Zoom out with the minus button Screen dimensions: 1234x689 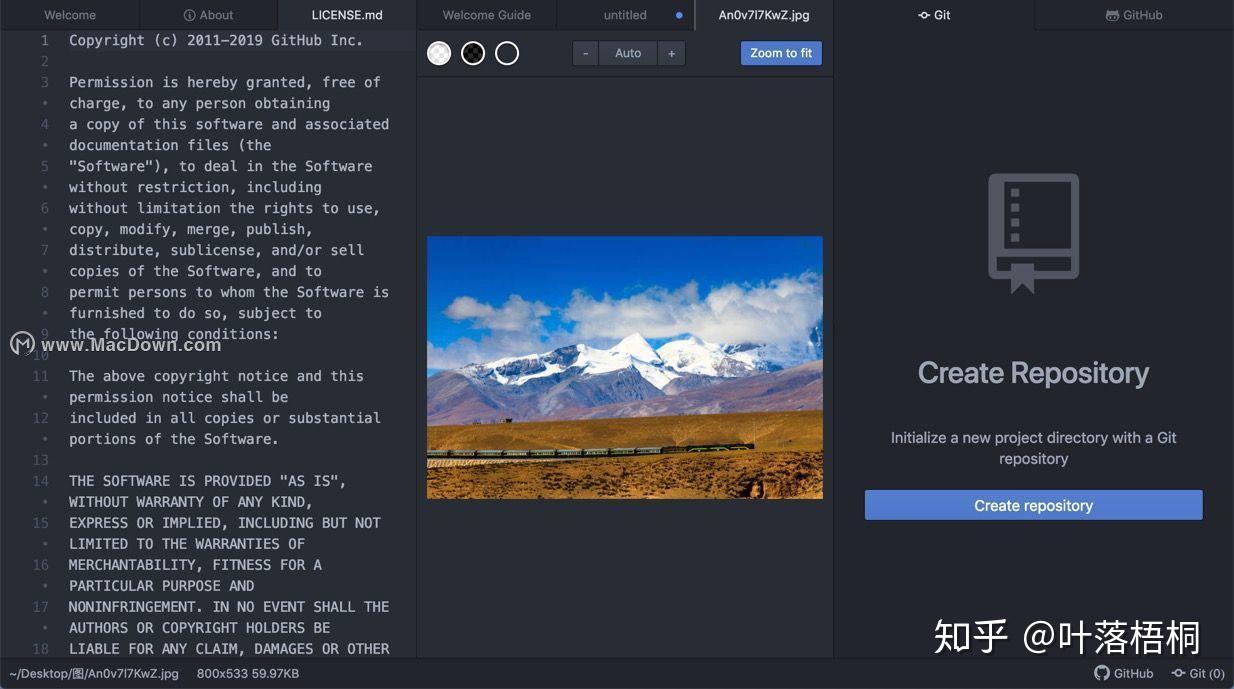(586, 53)
